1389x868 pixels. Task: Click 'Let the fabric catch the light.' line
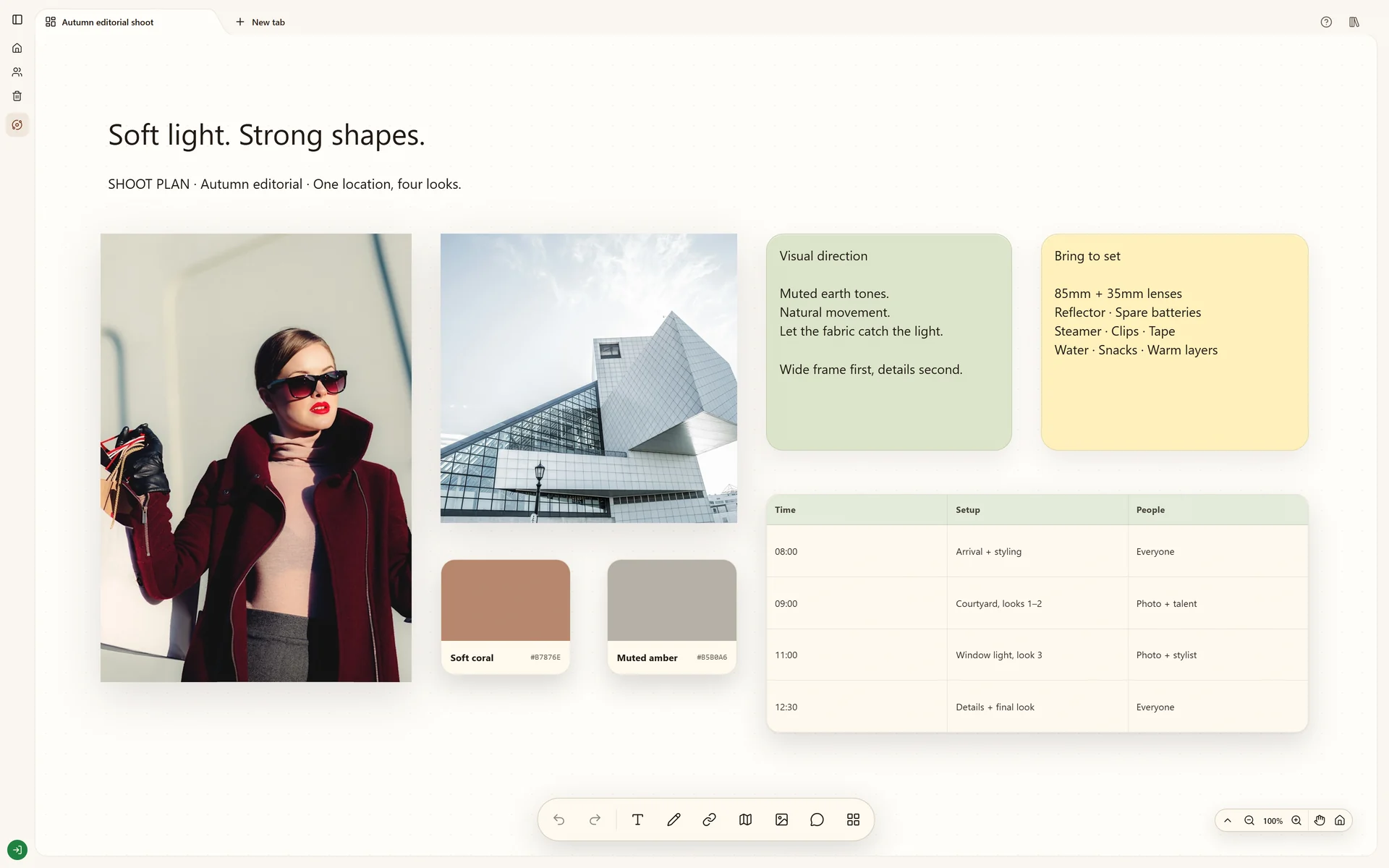click(x=861, y=331)
